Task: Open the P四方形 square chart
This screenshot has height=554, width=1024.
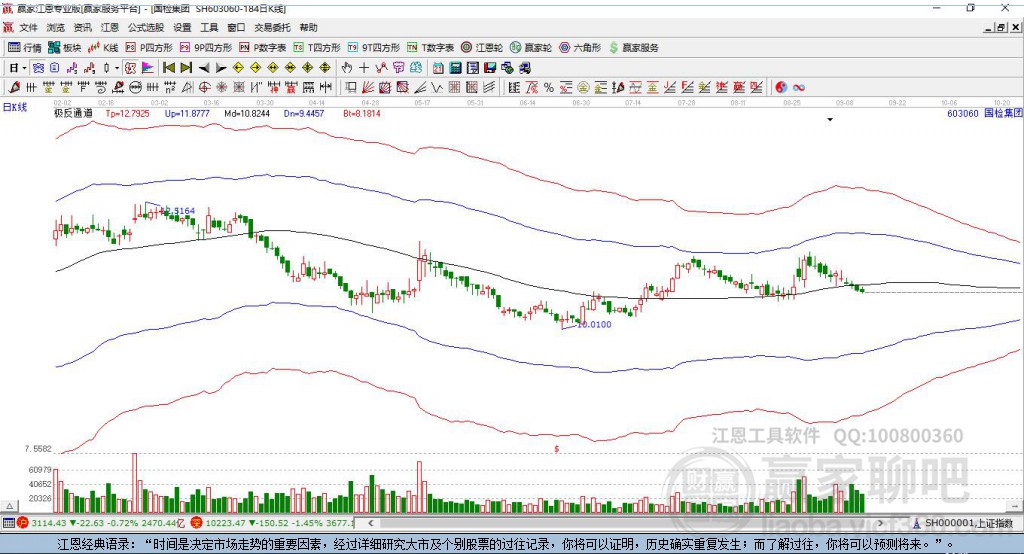Action: 149,48
